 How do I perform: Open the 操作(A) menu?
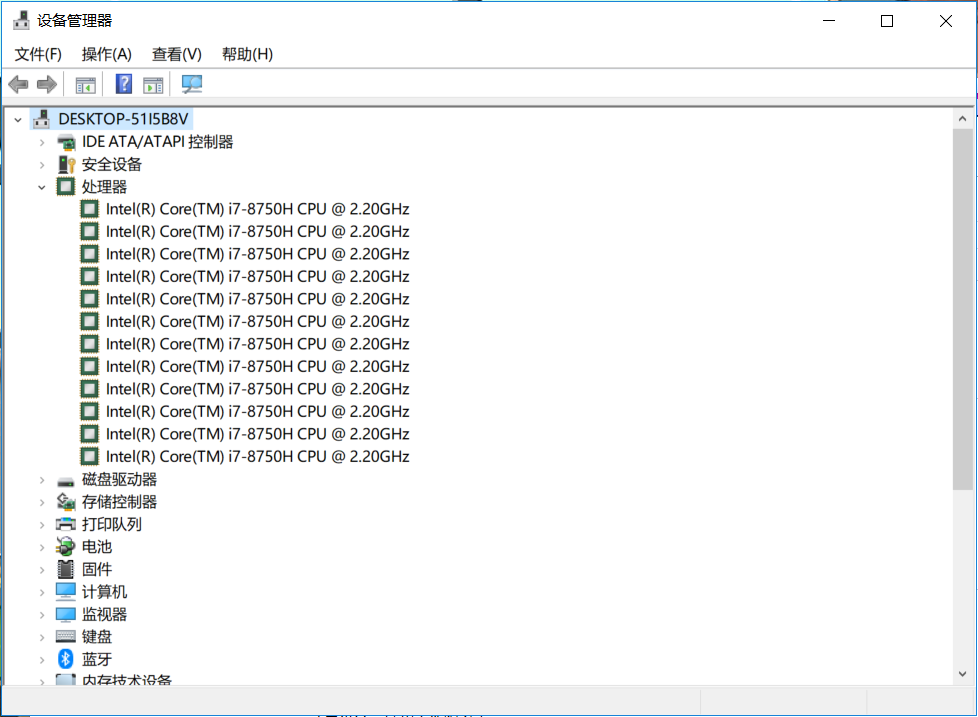tap(107, 54)
